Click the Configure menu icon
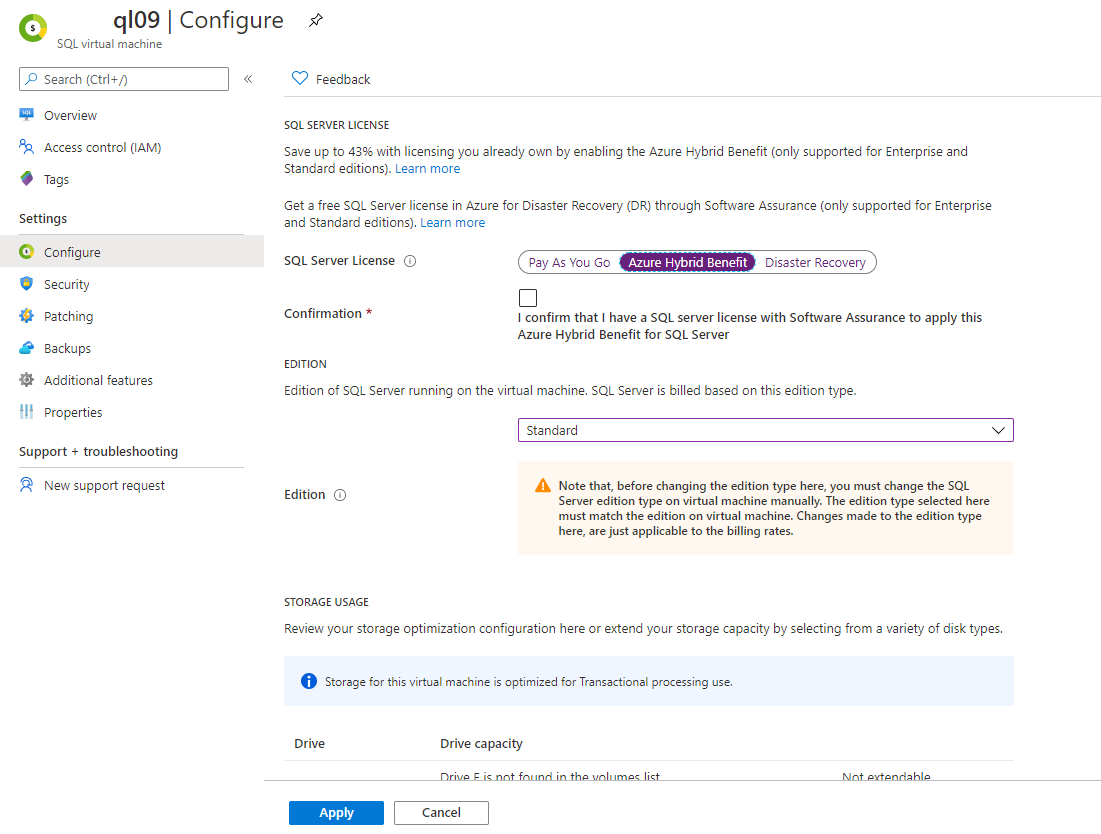Viewport: 1101px width, 834px height. pos(27,251)
